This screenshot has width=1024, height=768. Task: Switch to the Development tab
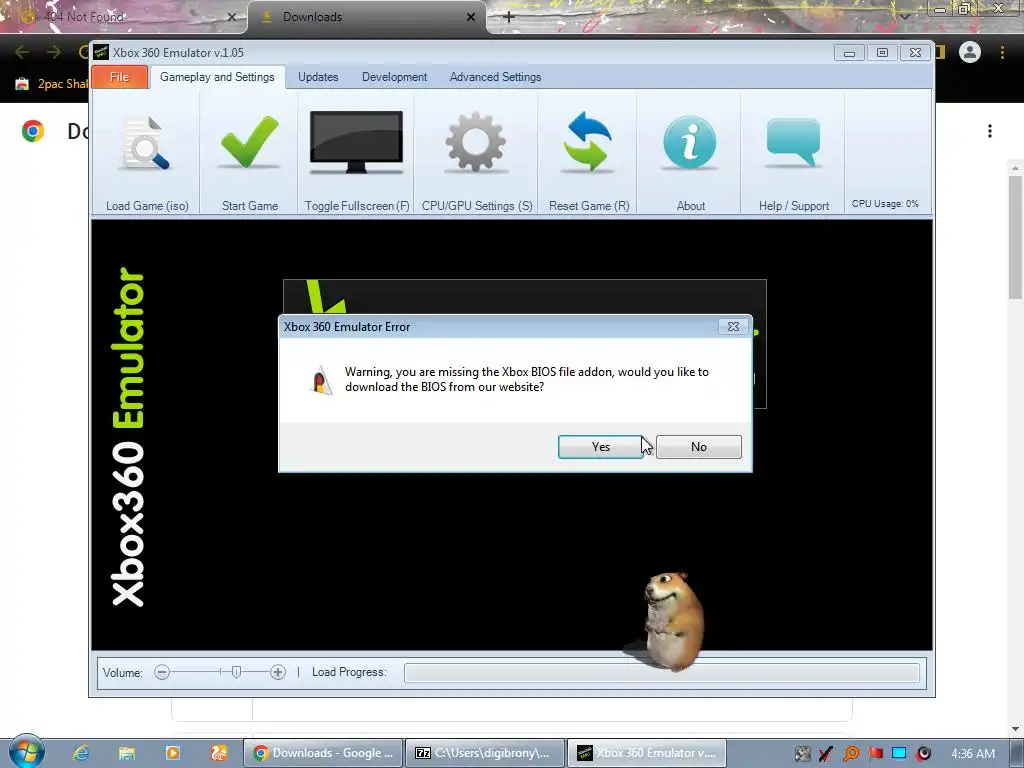tap(394, 77)
